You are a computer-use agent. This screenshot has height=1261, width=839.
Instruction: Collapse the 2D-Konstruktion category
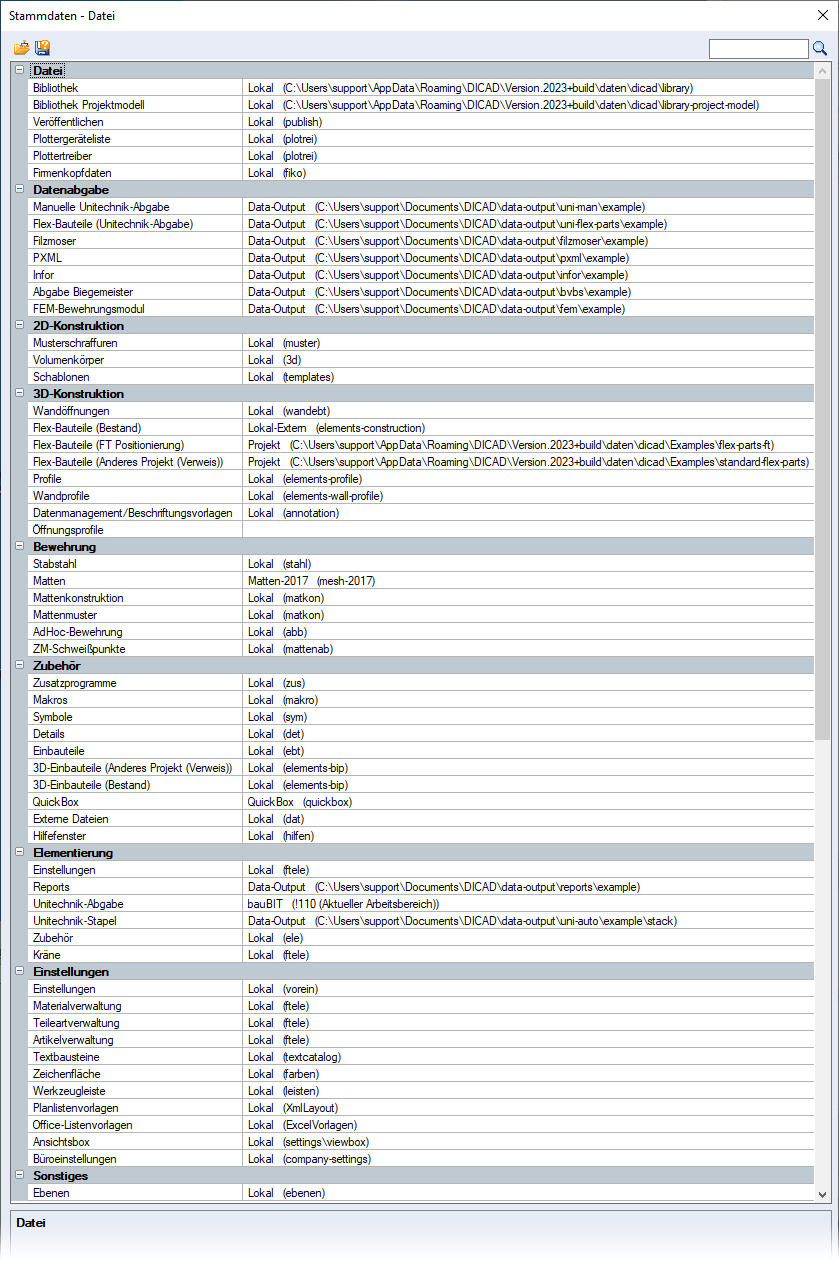[19, 325]
